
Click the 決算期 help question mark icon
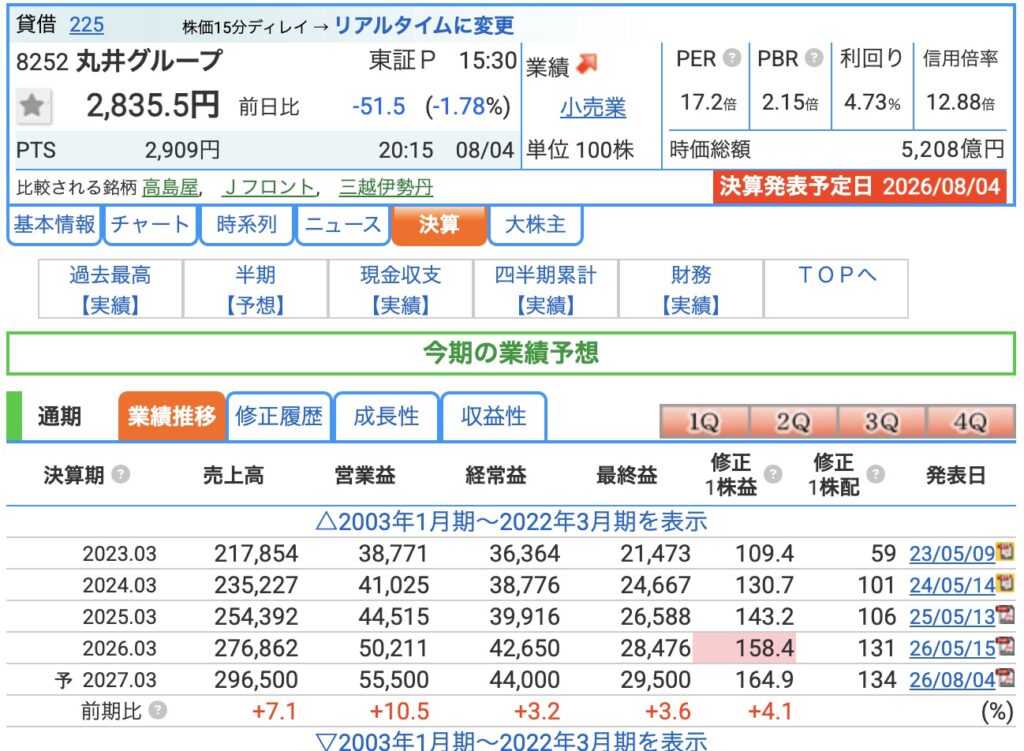pos(121,474)
